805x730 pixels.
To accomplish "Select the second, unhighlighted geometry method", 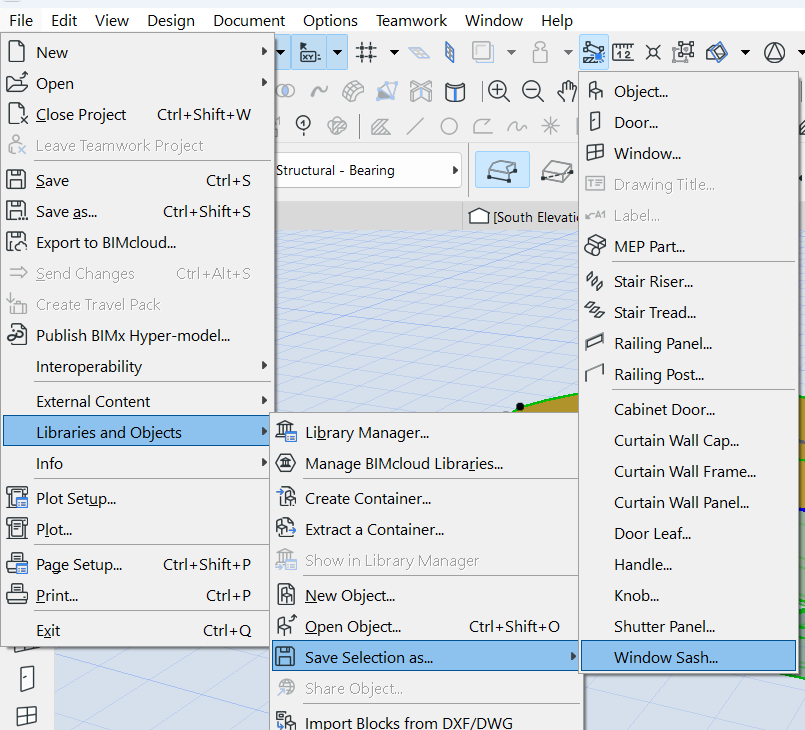I will (557, 170).
